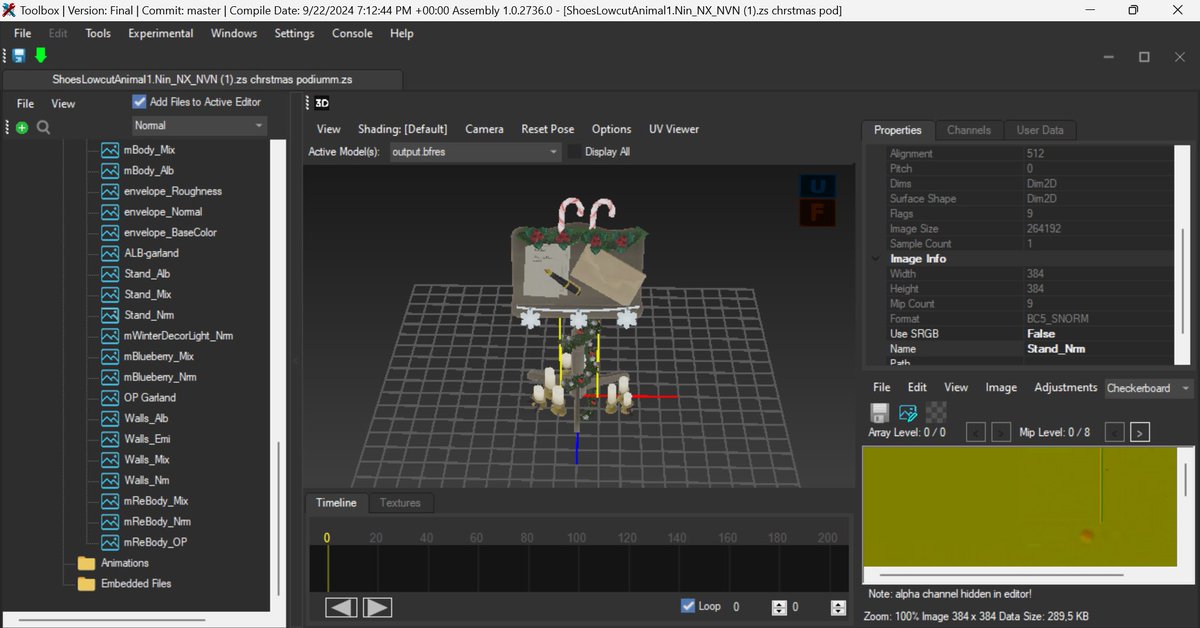This screenshot has height=628, width=1200.
Task: Open the UV Viewer
Action: tap(674, 129)
